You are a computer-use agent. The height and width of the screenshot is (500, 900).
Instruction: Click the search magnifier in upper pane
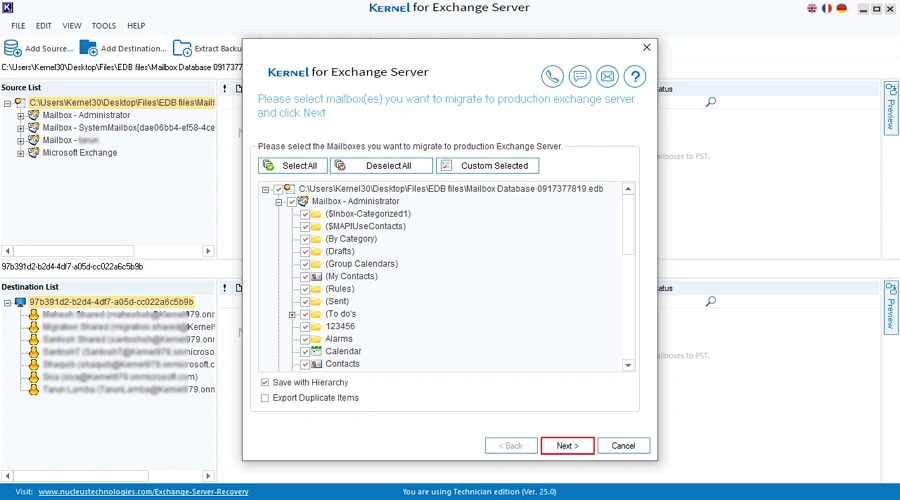click(x=711, y=102)
